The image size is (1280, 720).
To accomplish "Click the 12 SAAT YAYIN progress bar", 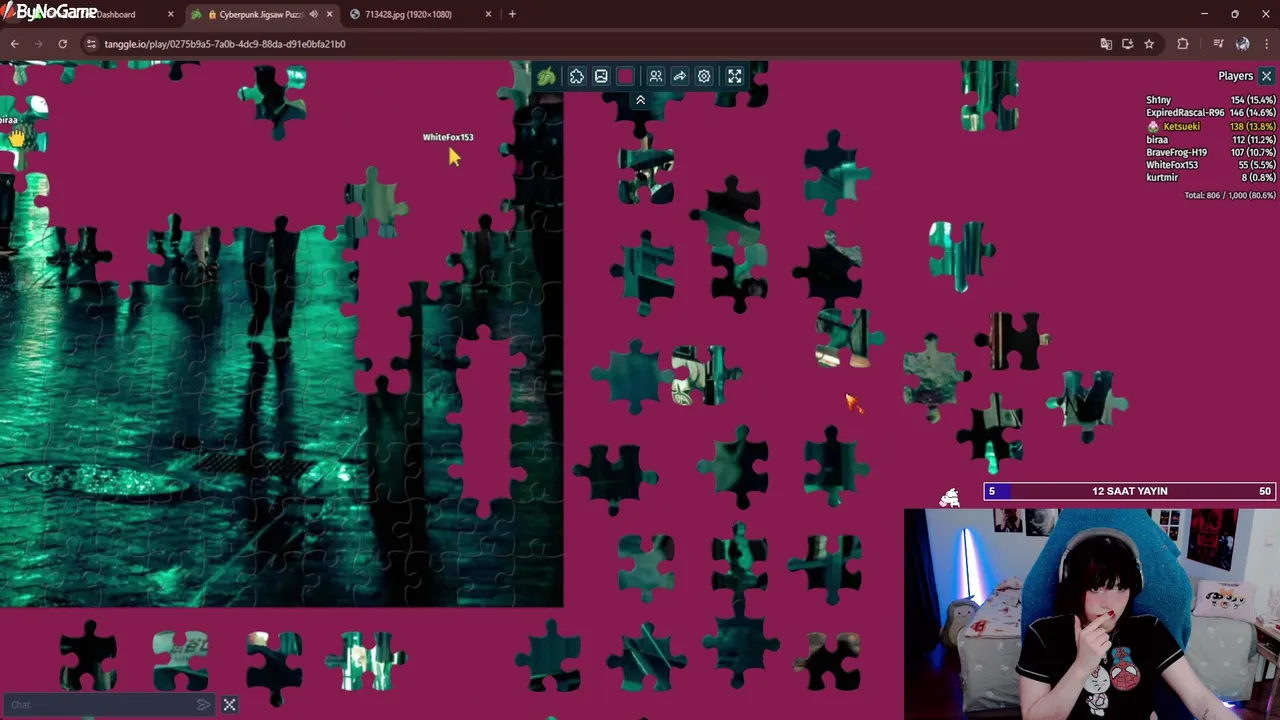I will point(1131,491).
